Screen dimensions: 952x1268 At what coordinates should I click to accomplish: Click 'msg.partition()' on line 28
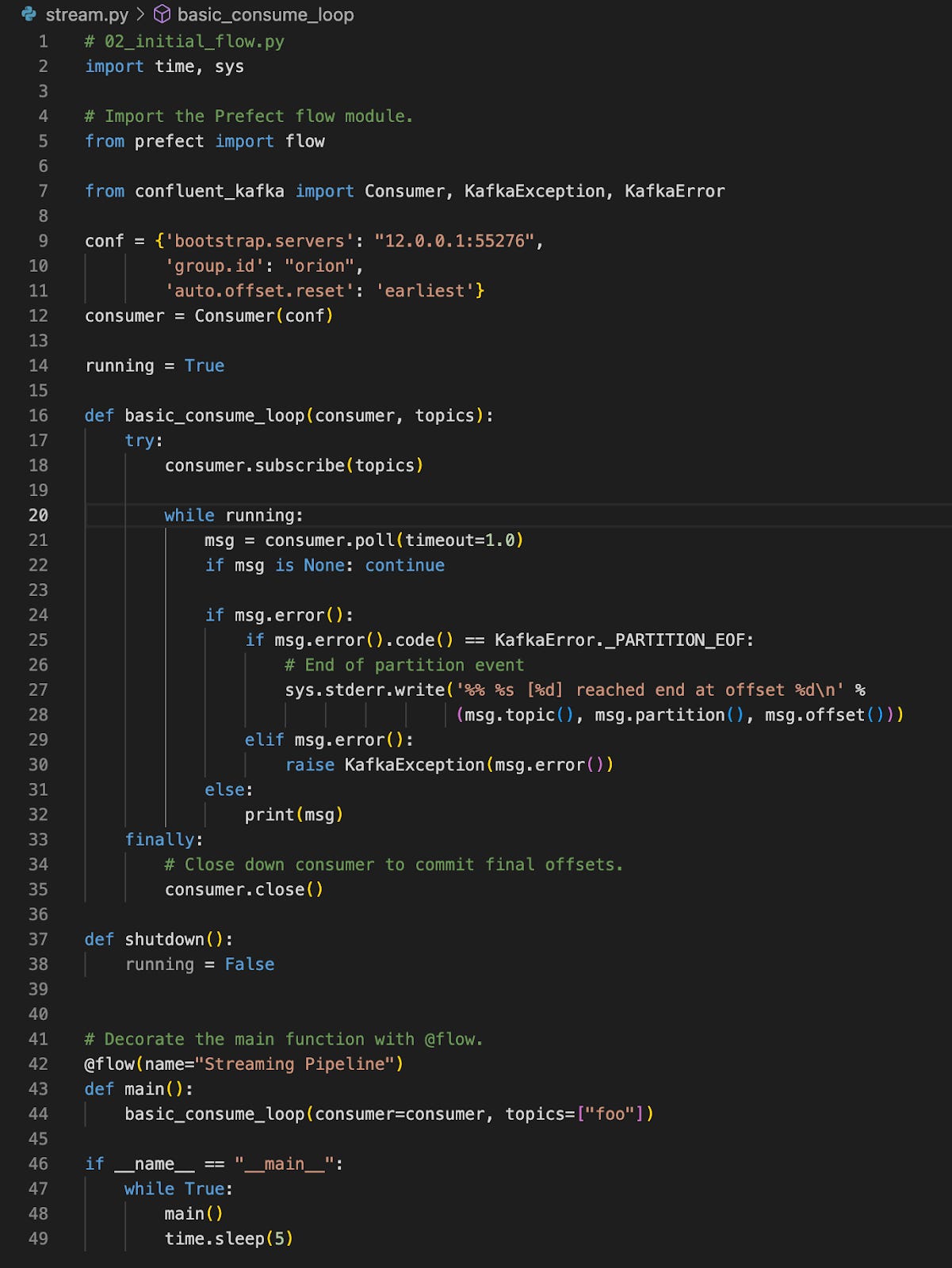pos(669,715)
